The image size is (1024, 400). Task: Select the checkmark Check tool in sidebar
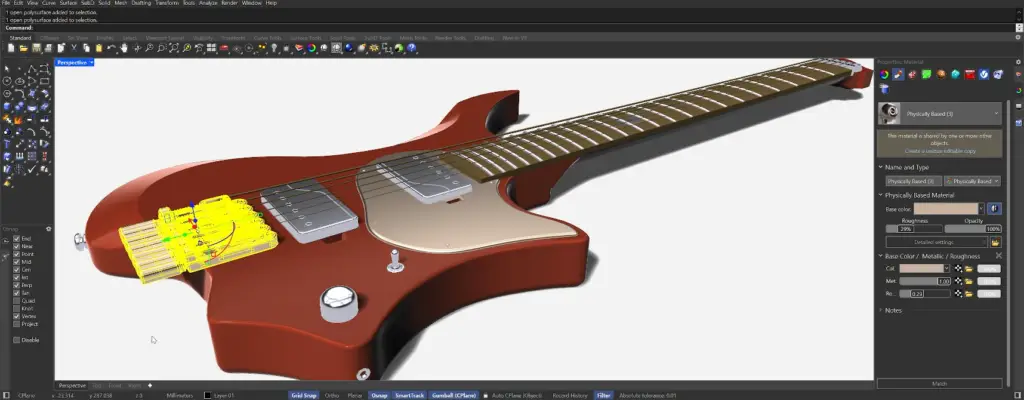(x=32, y=169)
